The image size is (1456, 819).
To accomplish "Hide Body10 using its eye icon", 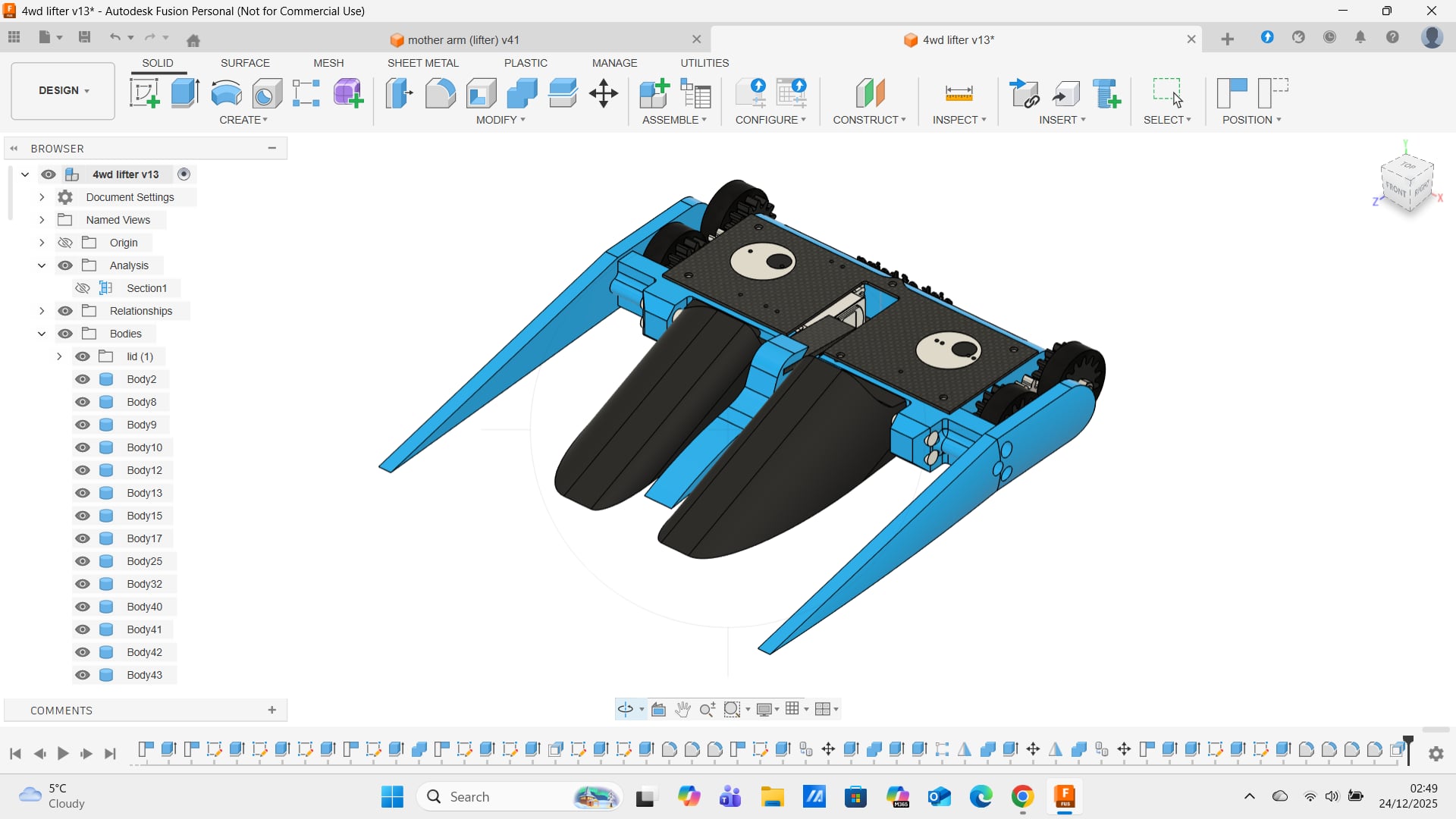I will tap(83, 447).
